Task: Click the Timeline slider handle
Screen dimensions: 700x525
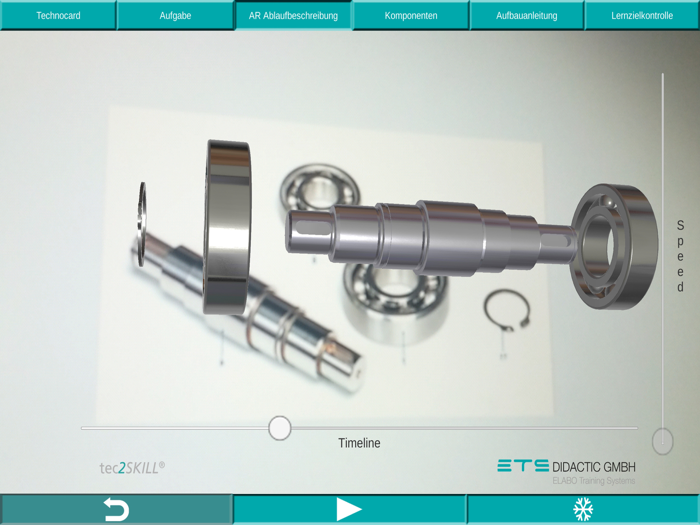Action: pos(280,428)
